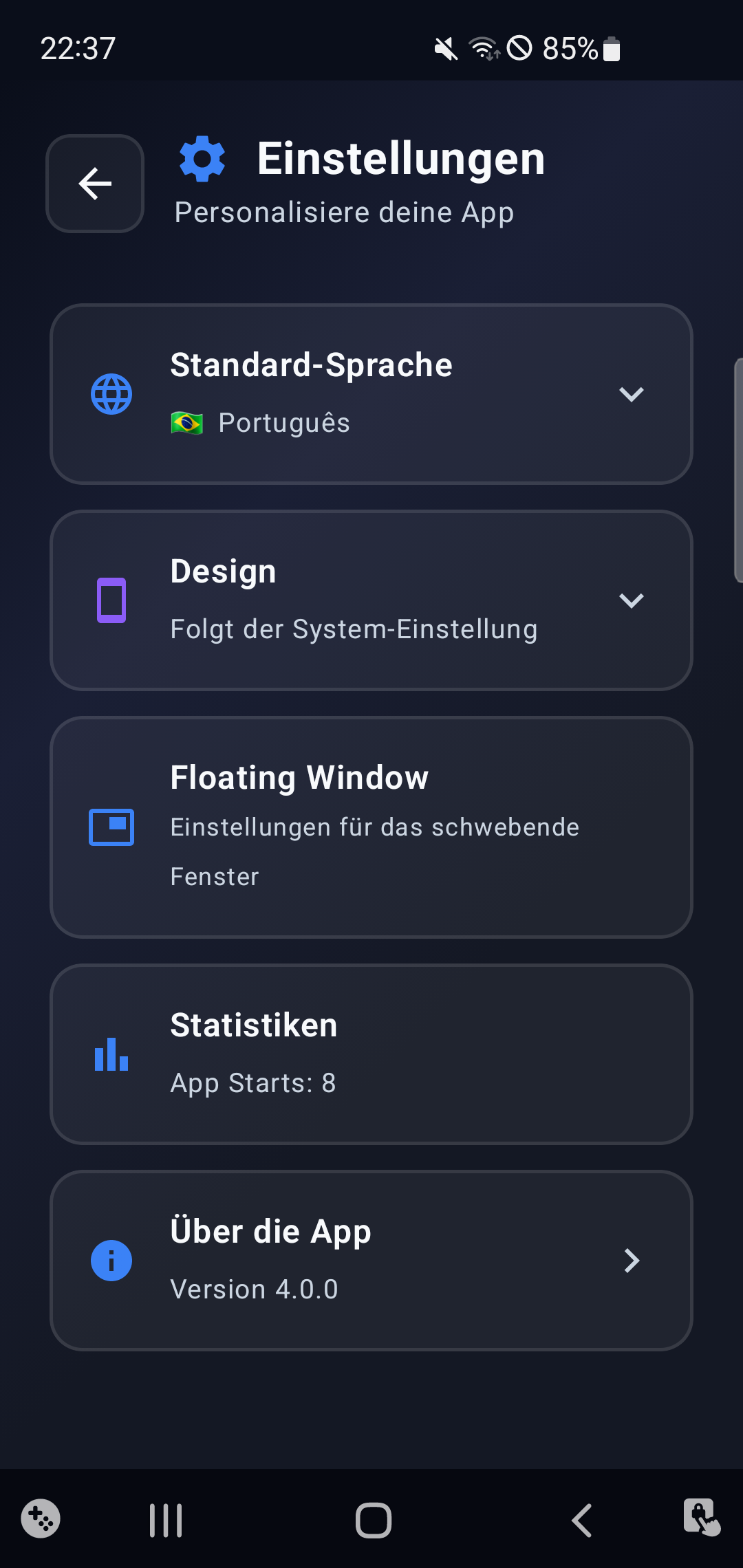Tap the Floating Window picture-in-picture icon
This screenshot has width=743, height=1568.
click(111, 827)
